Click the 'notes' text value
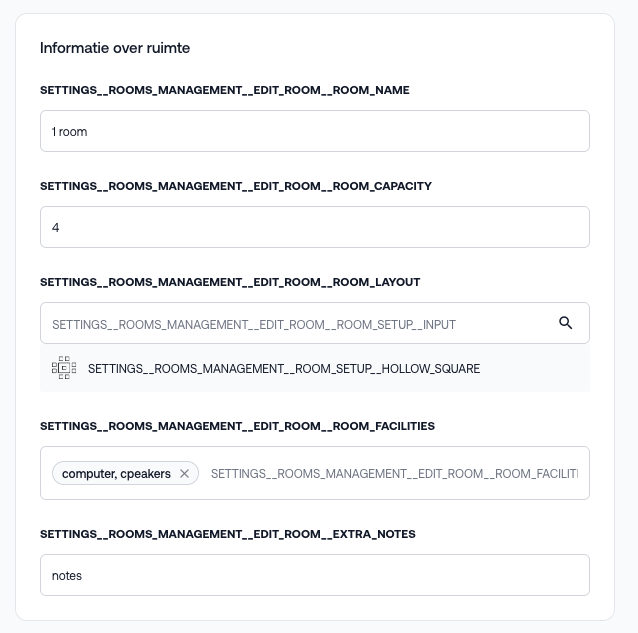Viewport: 638px width, 633px height. pyautogui.click(x=67, y=576)
